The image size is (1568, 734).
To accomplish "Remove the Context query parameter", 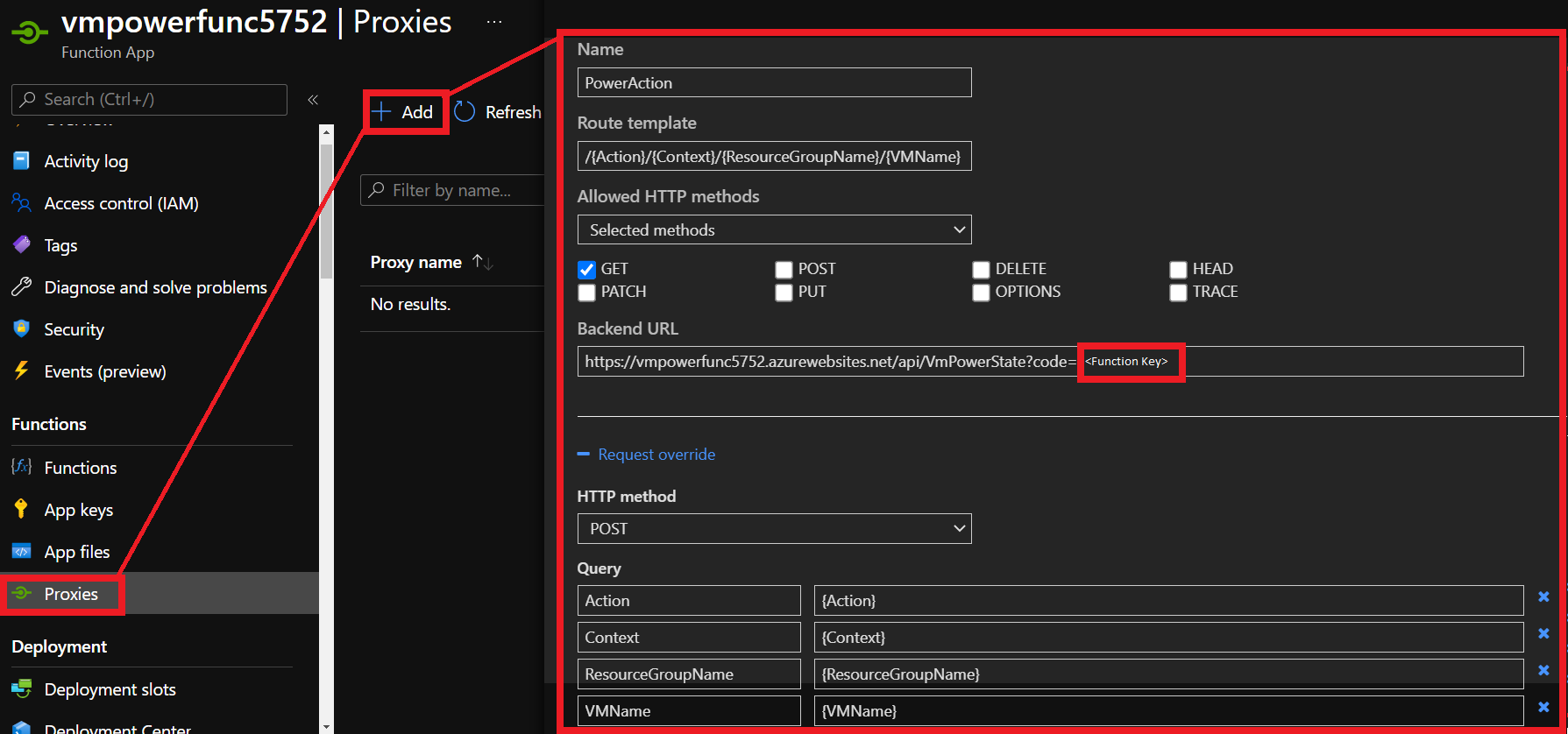I will tap(1543, 634).
